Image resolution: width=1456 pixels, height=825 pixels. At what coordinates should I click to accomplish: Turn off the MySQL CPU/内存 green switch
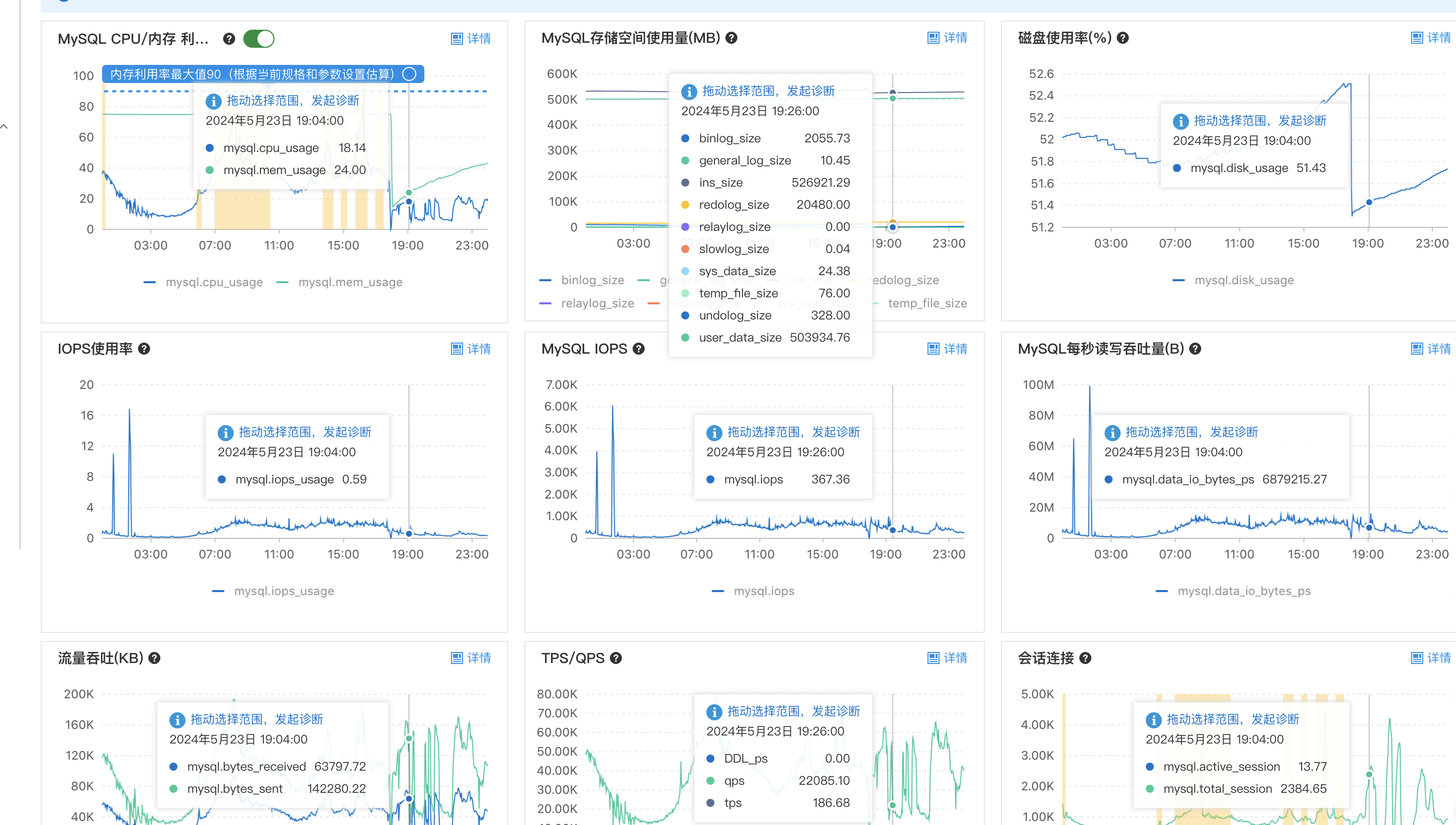tap(259, 39)
